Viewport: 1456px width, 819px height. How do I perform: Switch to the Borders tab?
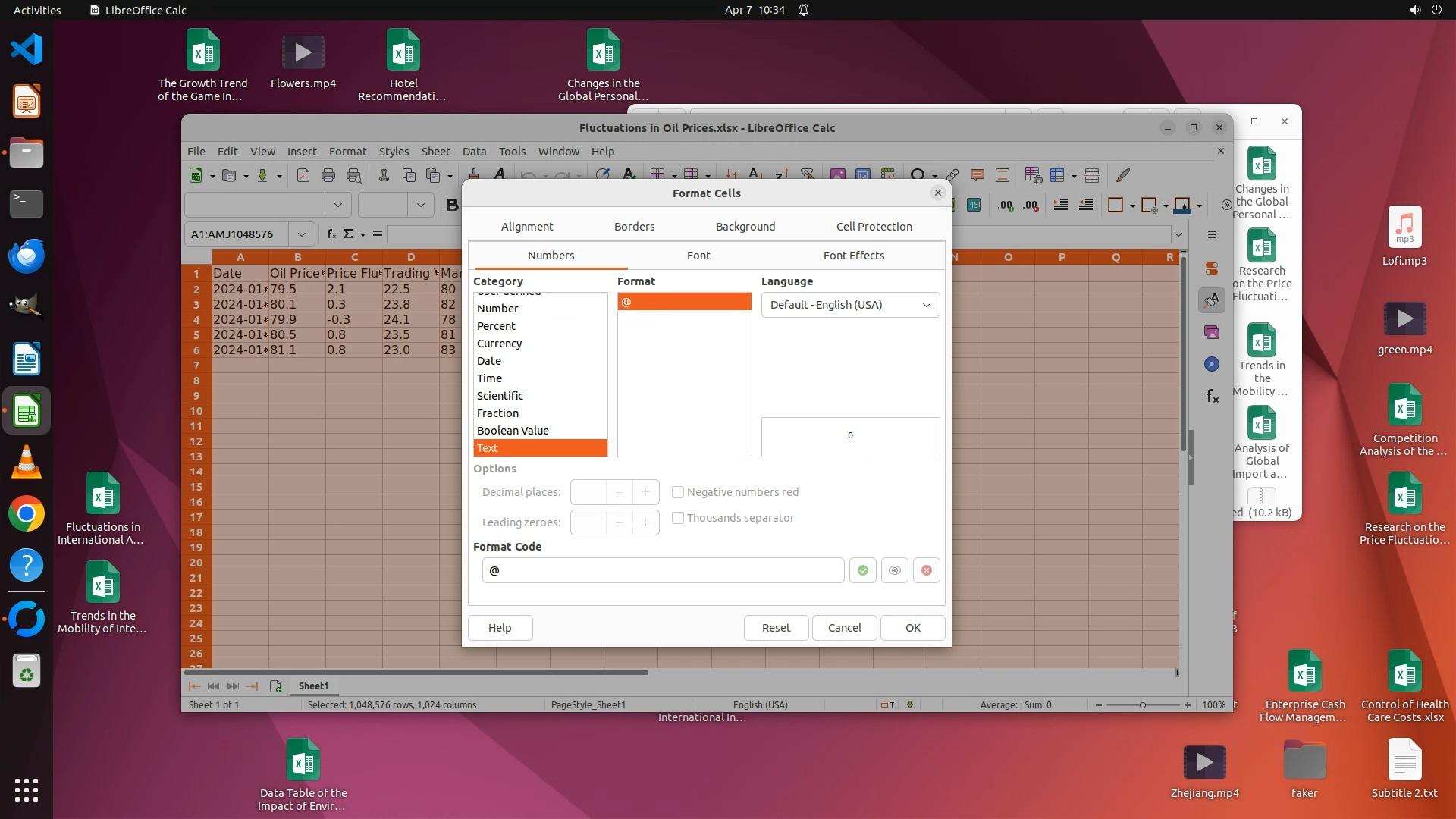634,226
